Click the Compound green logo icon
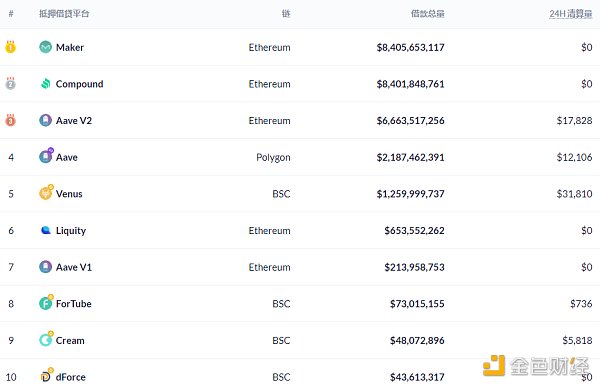The width and height of the screenshot is (600, 387). pos(46,83)
